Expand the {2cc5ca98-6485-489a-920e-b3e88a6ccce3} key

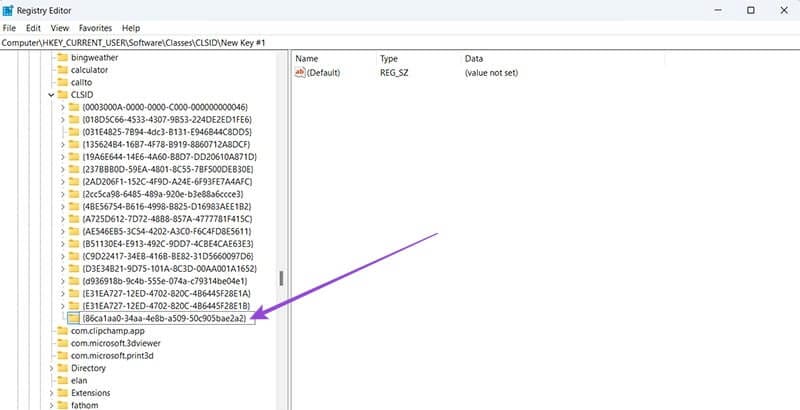click(x=62, y=194)
